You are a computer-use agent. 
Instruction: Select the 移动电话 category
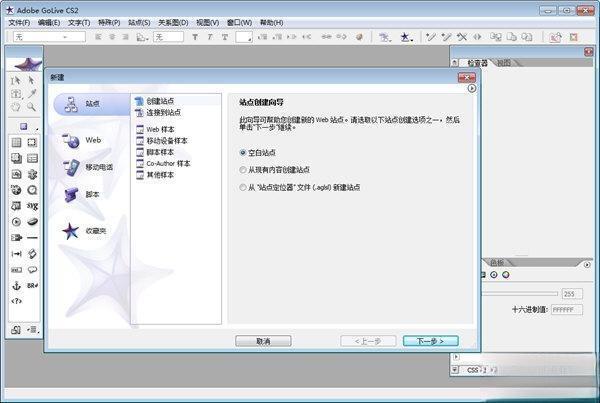point(88,167)
